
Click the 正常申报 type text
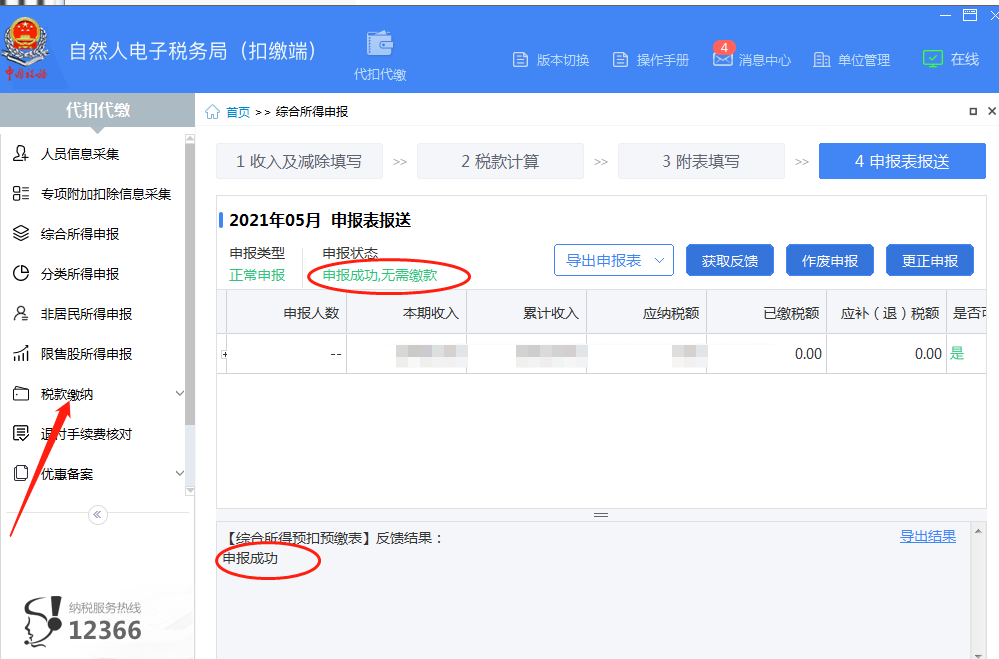(x=257, y=275)
